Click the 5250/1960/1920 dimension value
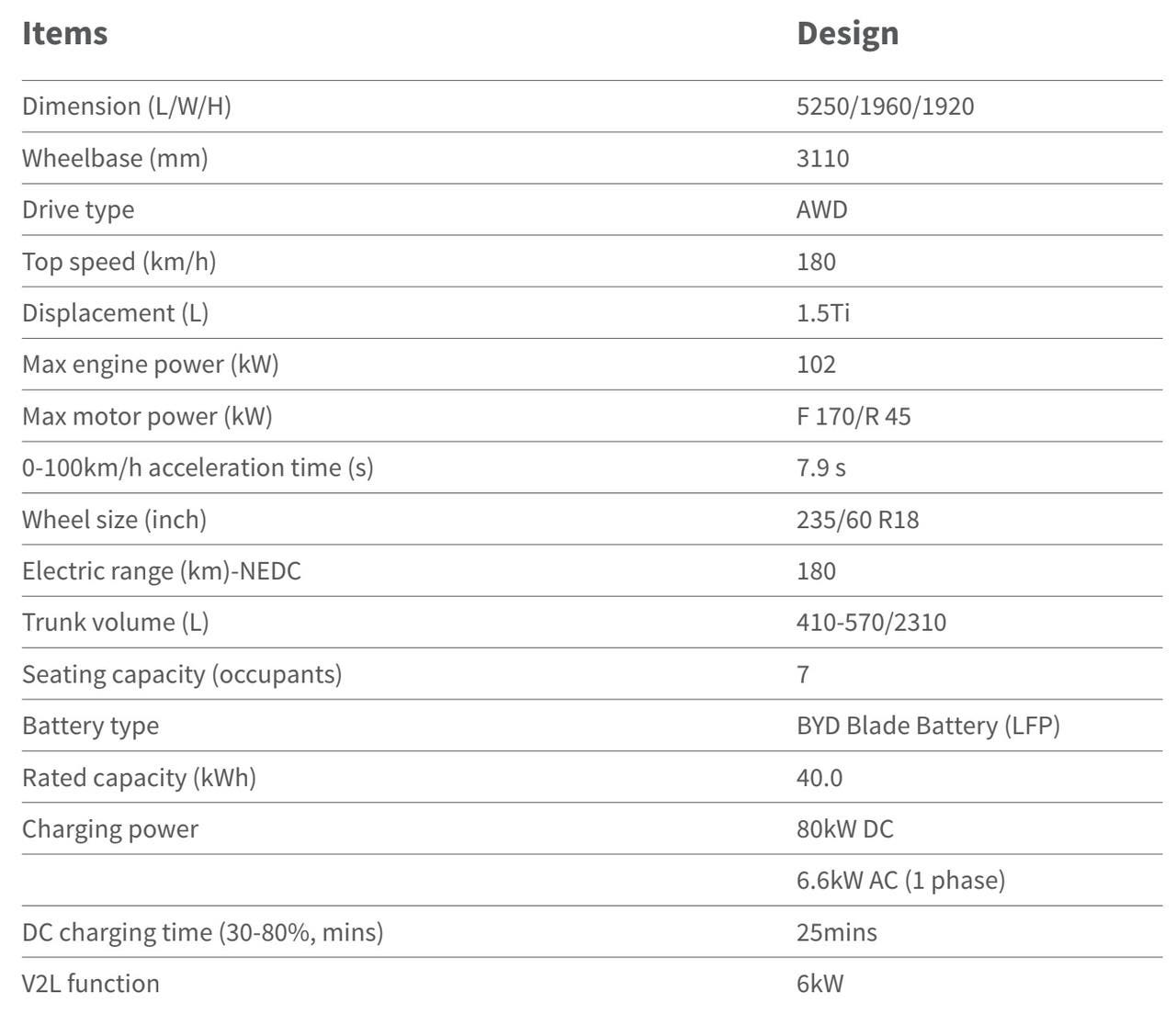This screenshot has width=1176, height=1013. click(885, 107)
